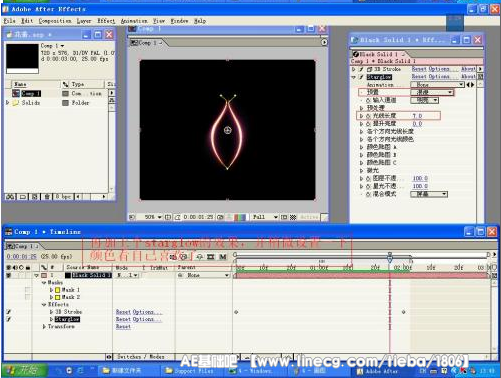Viewport: 501px width, 378px height.
Task: Click the Black Solid 1 layer color label
Action: (x=44, y=275)
